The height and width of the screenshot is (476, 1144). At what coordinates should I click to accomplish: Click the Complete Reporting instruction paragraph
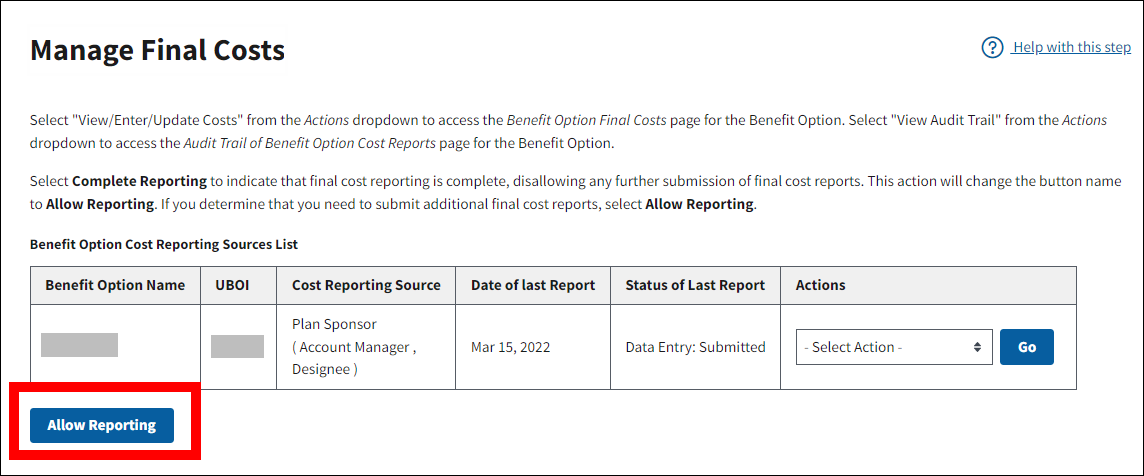(x=576, y=193)
